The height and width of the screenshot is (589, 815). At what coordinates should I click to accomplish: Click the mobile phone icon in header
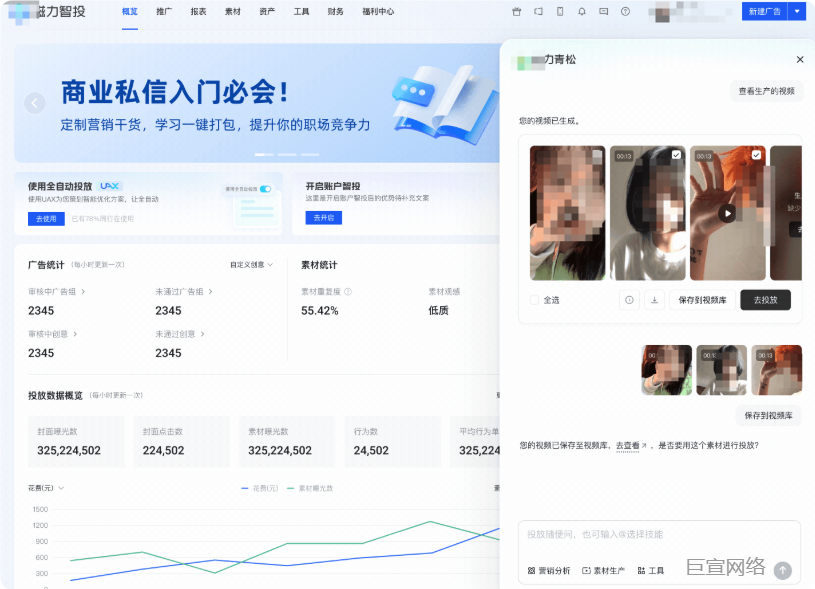560,11
